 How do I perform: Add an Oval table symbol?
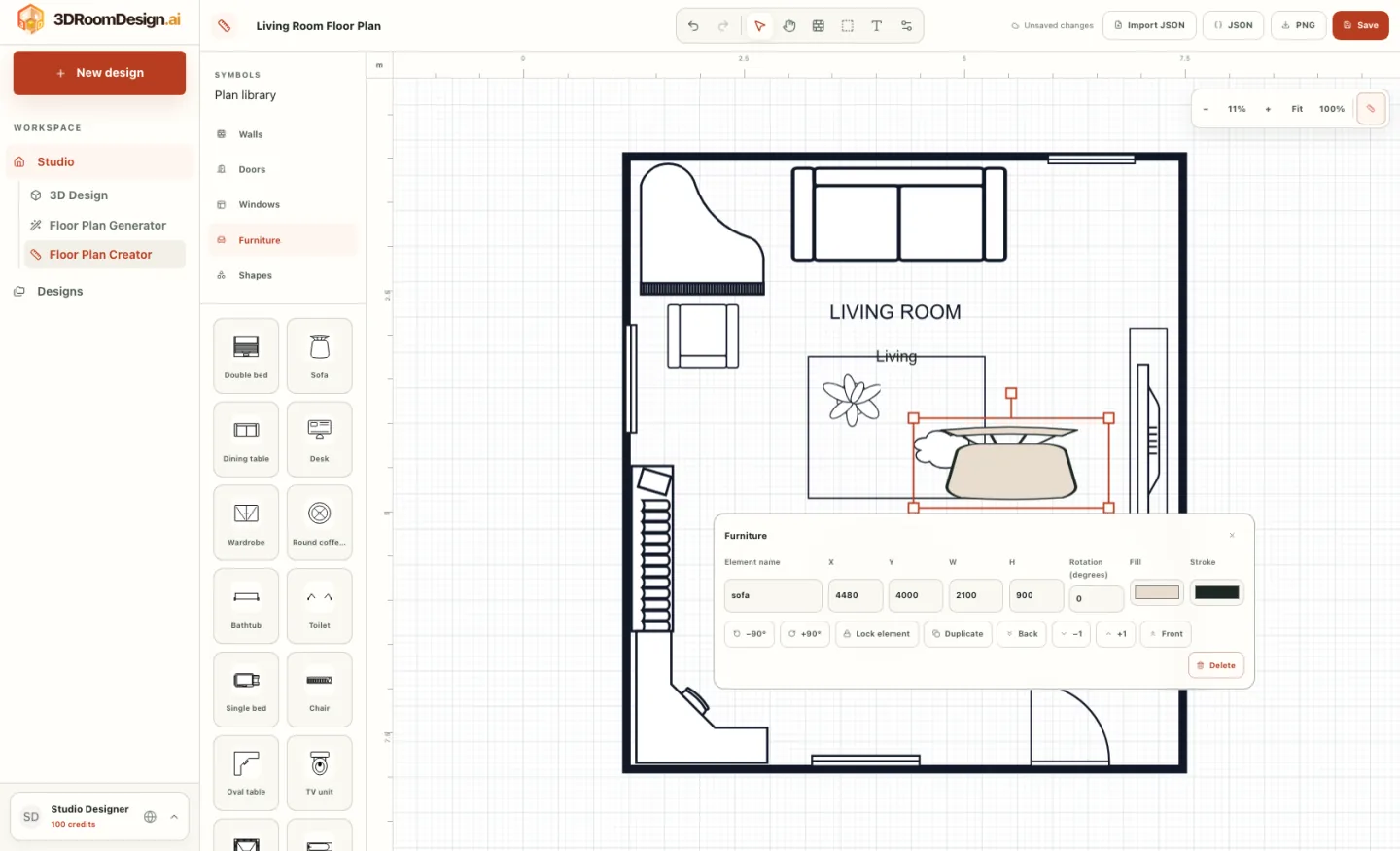click(246, 773)
